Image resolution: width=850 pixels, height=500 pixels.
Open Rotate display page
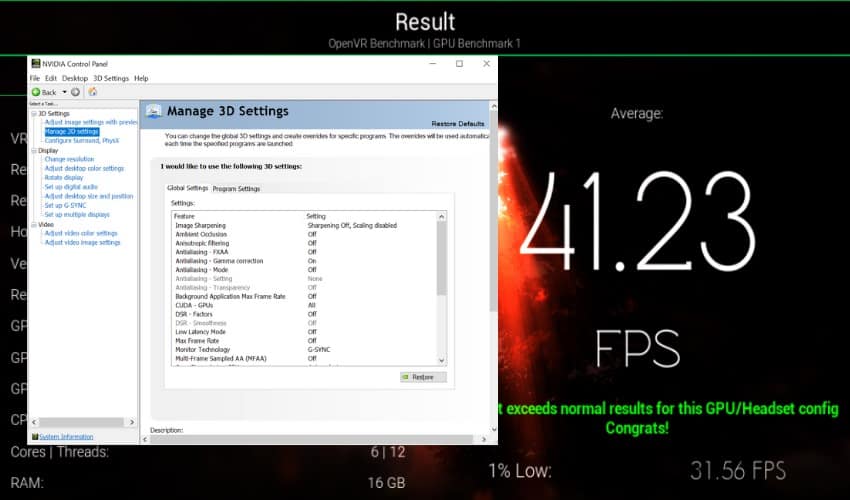coord(64,177)
